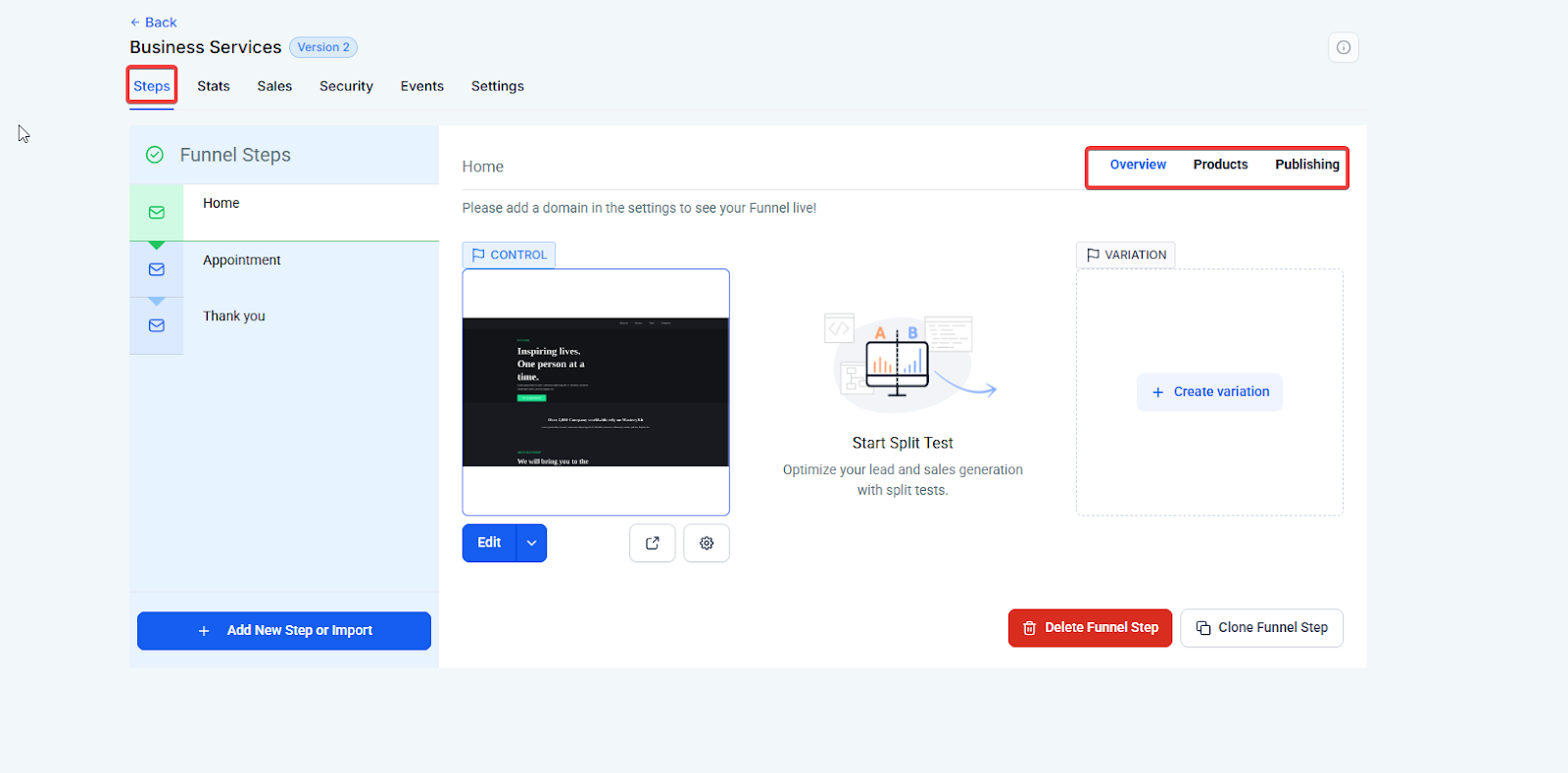The image size is (1568, 773).
Task: Click the add a domain notice text
Action: point(639,209)
